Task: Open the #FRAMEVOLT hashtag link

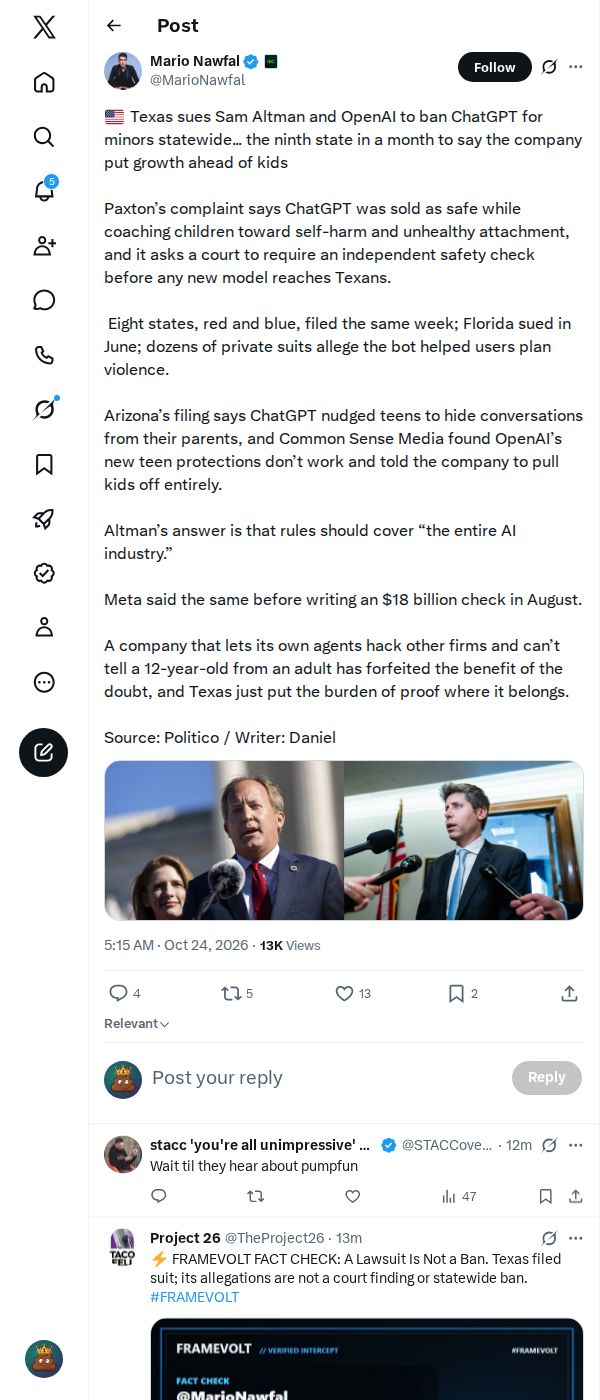Action: [x=194, y=1297]
